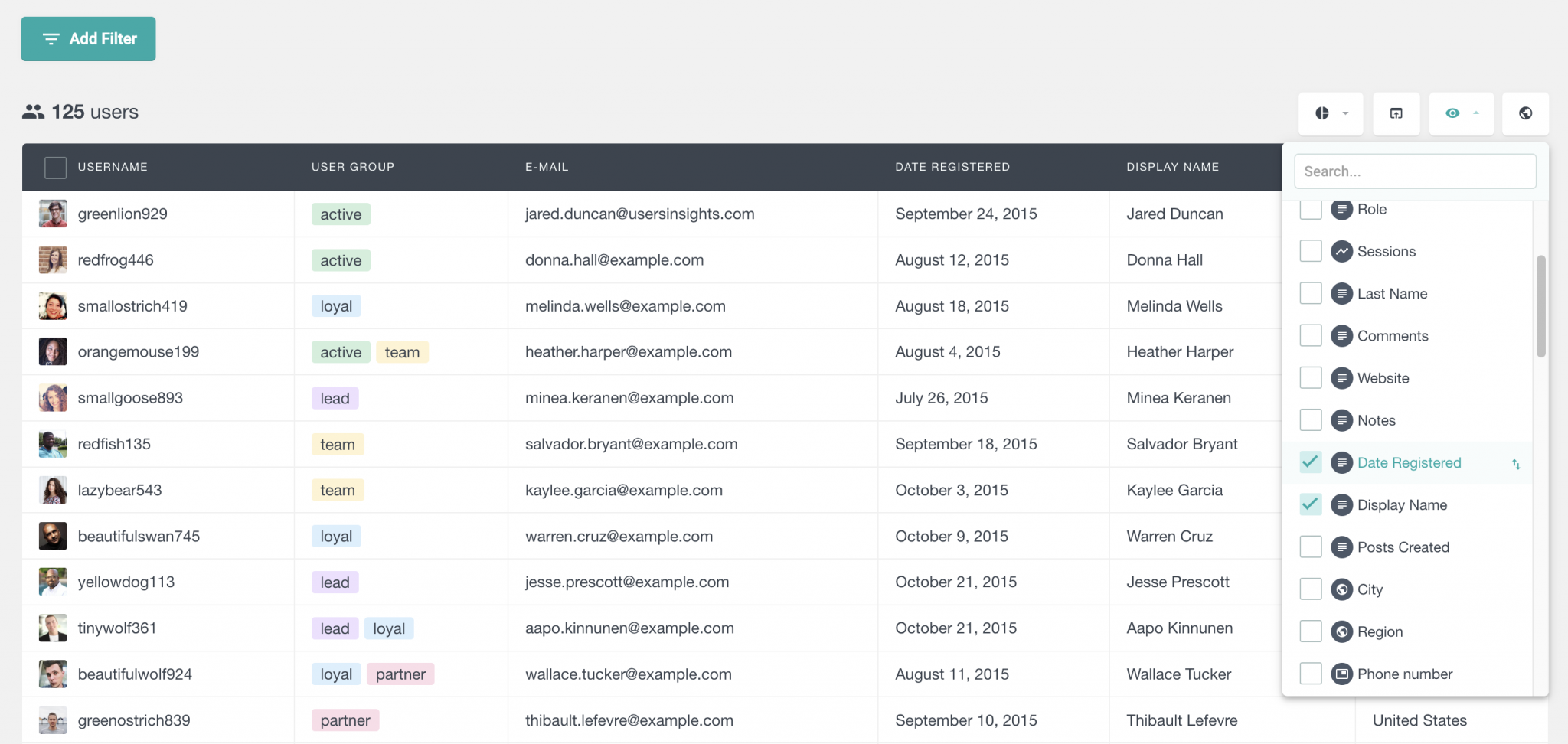
Task: Disable the Date Registered column checkbox
Action: coord(1310,462)
